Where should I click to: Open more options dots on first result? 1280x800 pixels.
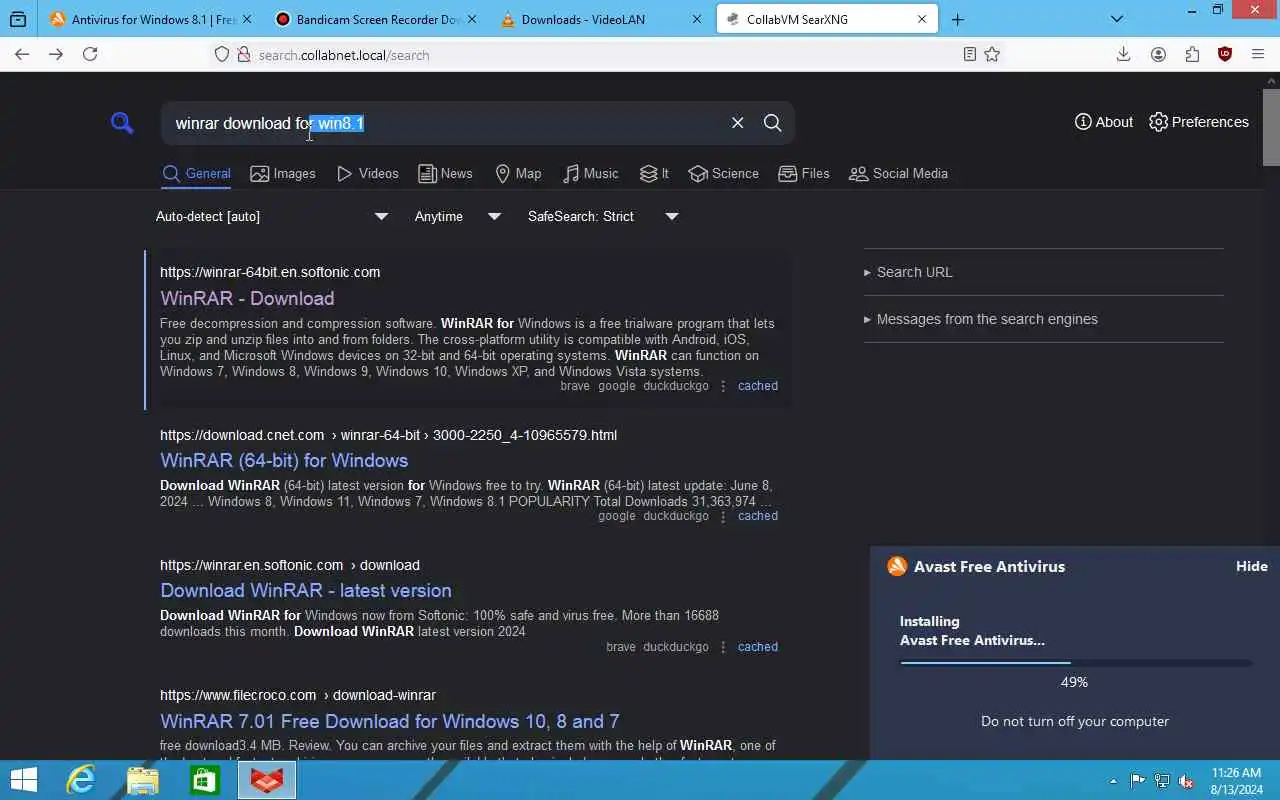pyautogui.click(x=723, y=386)
